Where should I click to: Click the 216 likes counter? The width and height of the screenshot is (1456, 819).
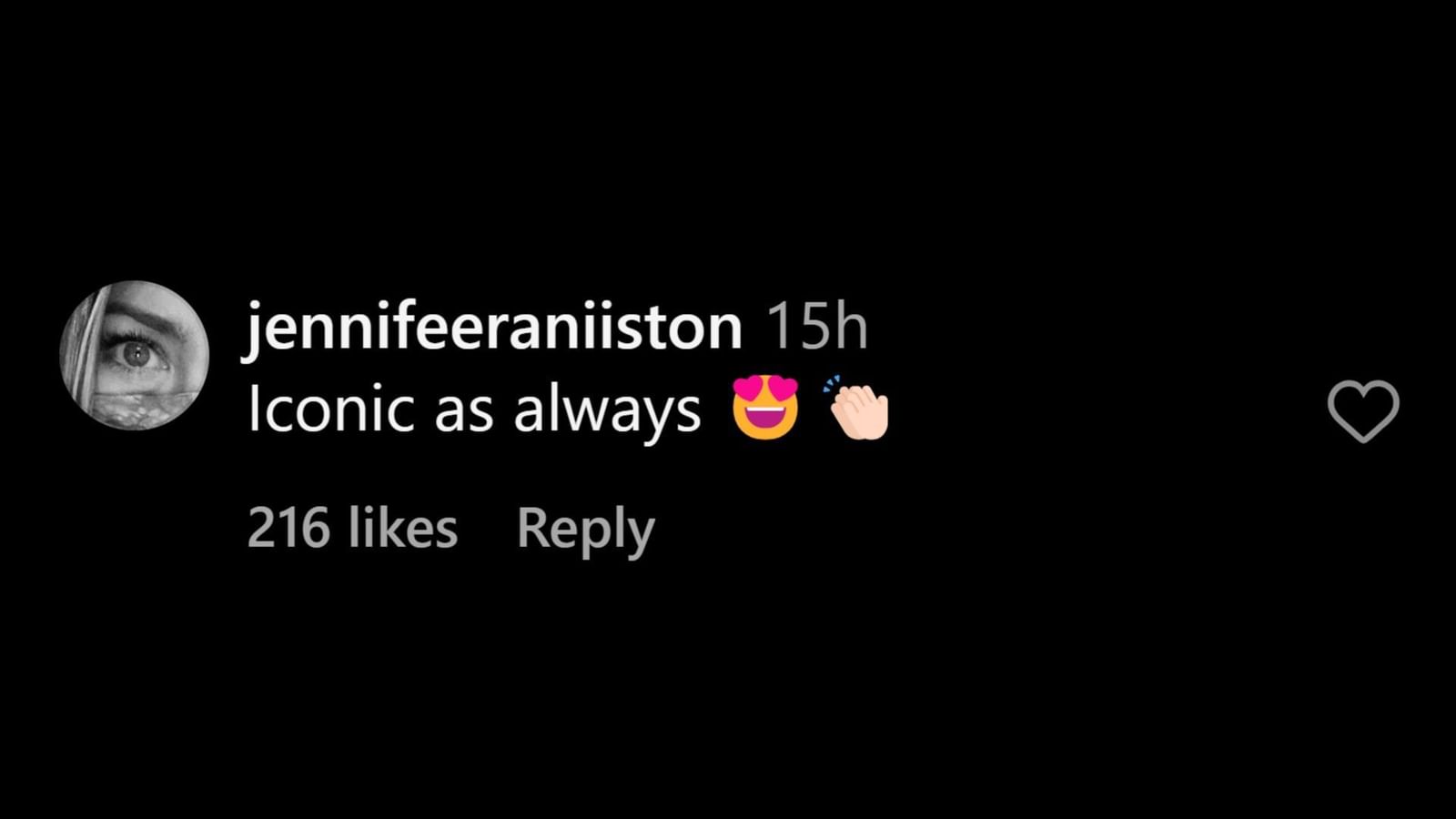(x=353, y=528)
